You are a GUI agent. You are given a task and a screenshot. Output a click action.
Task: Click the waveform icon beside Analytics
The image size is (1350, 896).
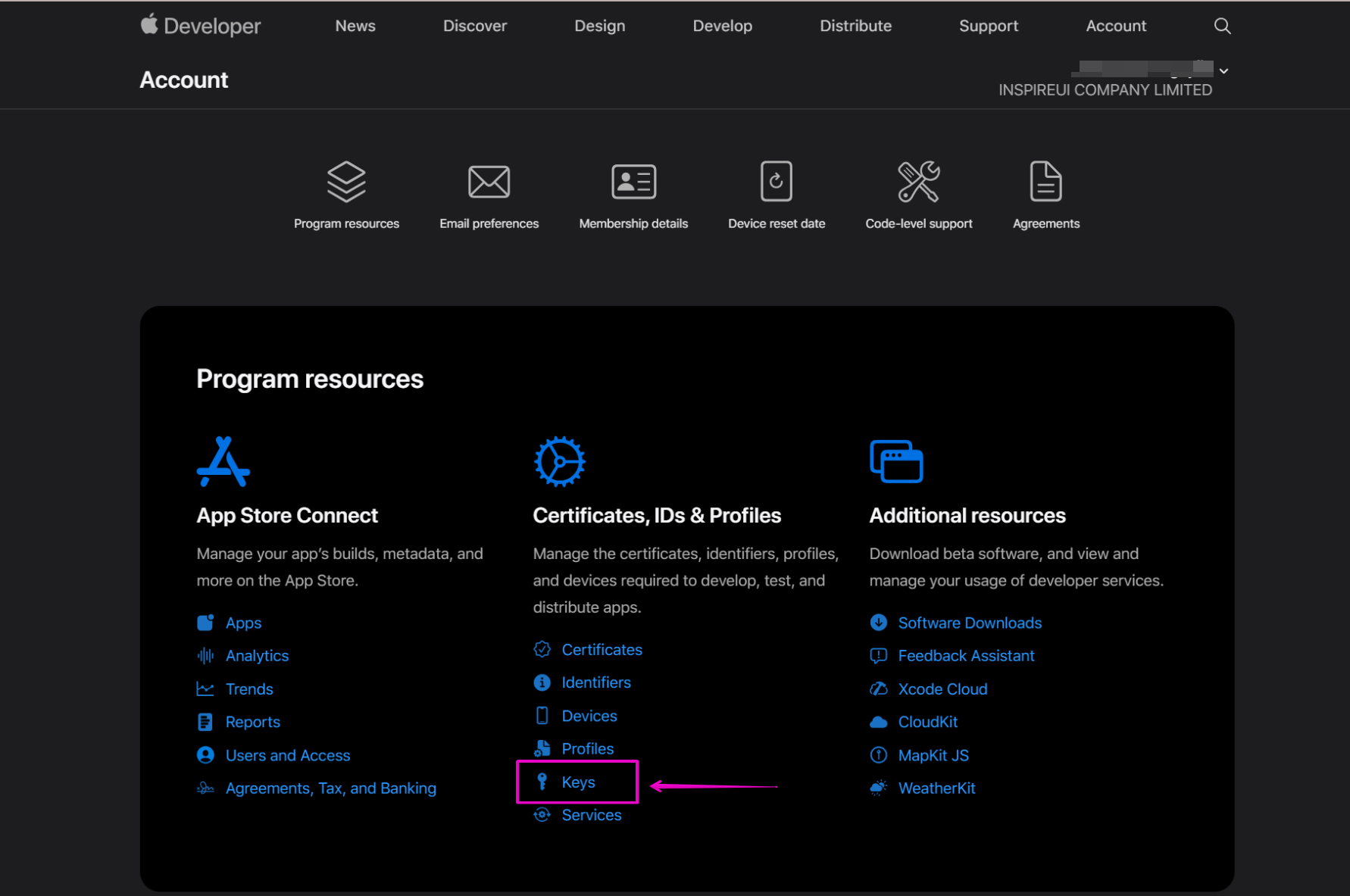tap(205, 656)
